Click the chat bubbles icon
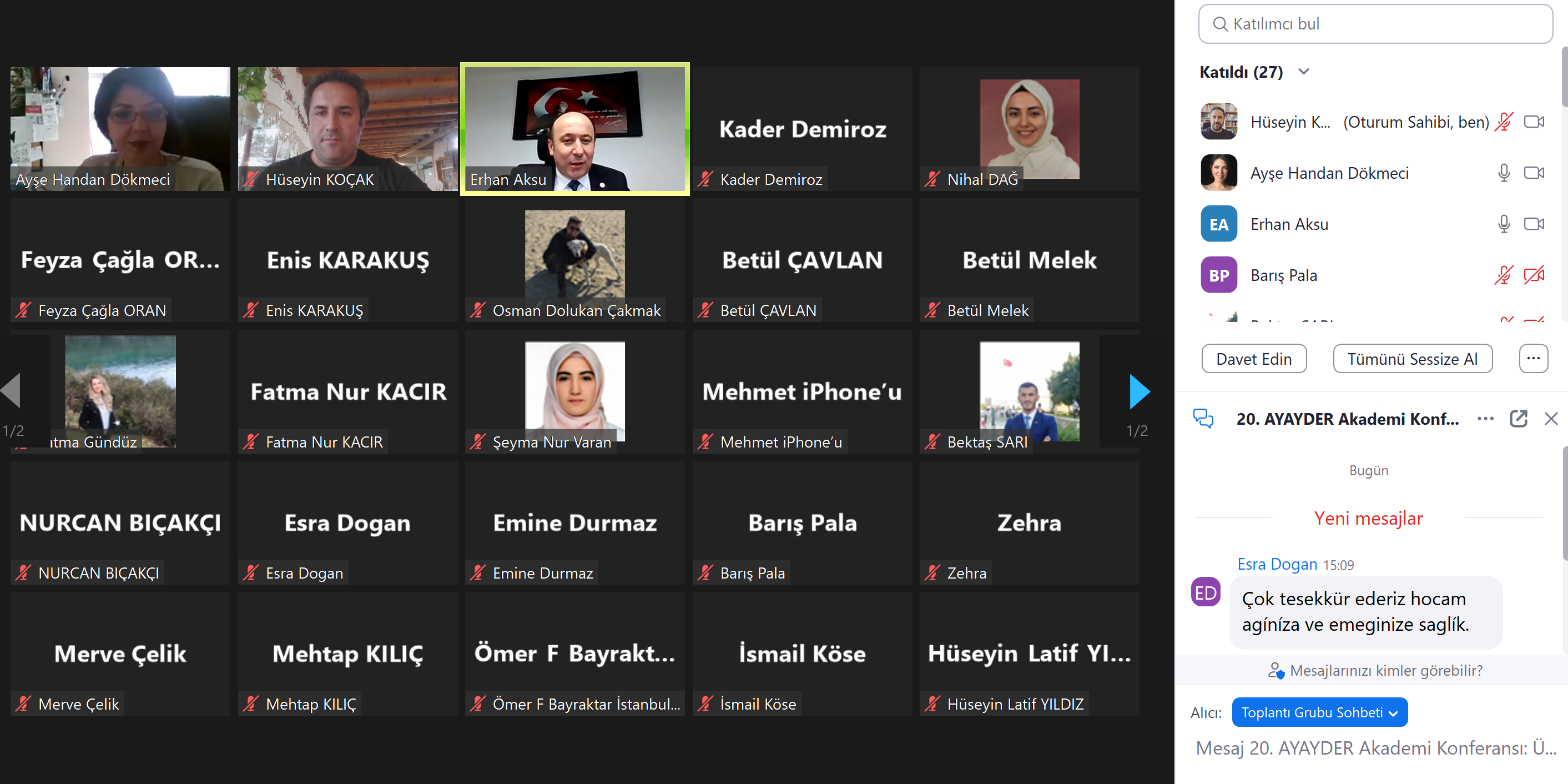1568x784 pixels. (x=1203, y=419)
